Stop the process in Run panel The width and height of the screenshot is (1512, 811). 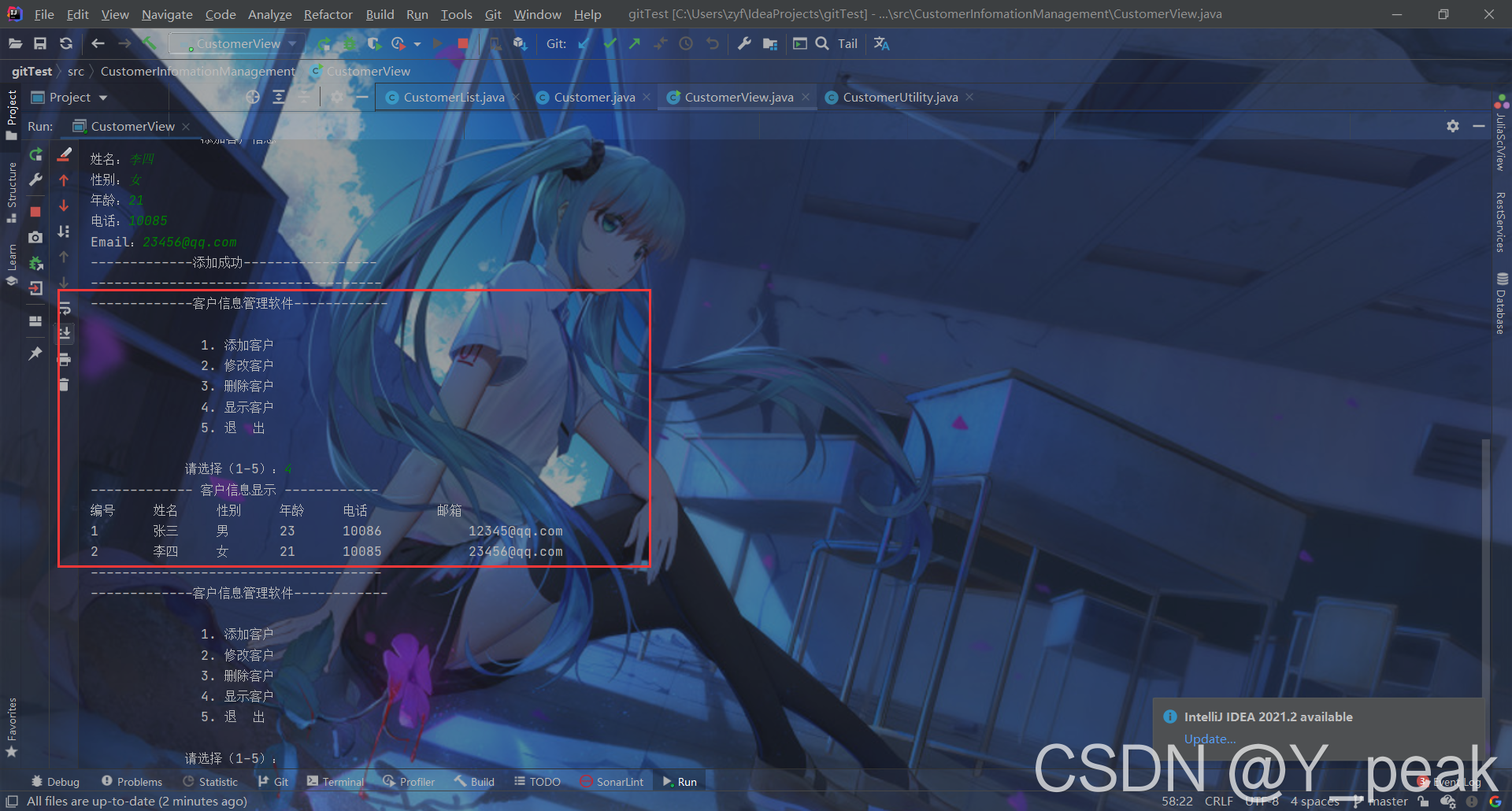[x=35, y=211]
